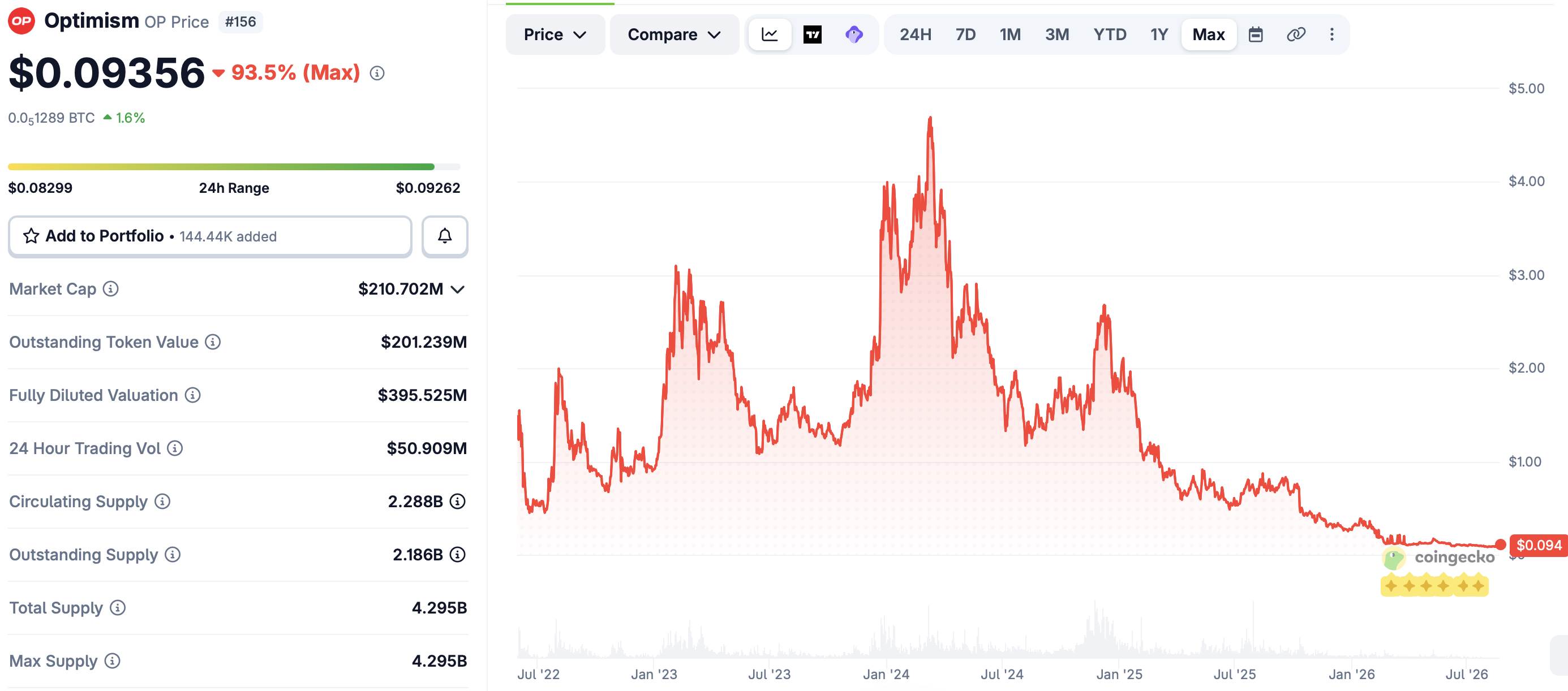Select the 1Y time range
The image size is (1568, 691).
(x=1159, y=34)
